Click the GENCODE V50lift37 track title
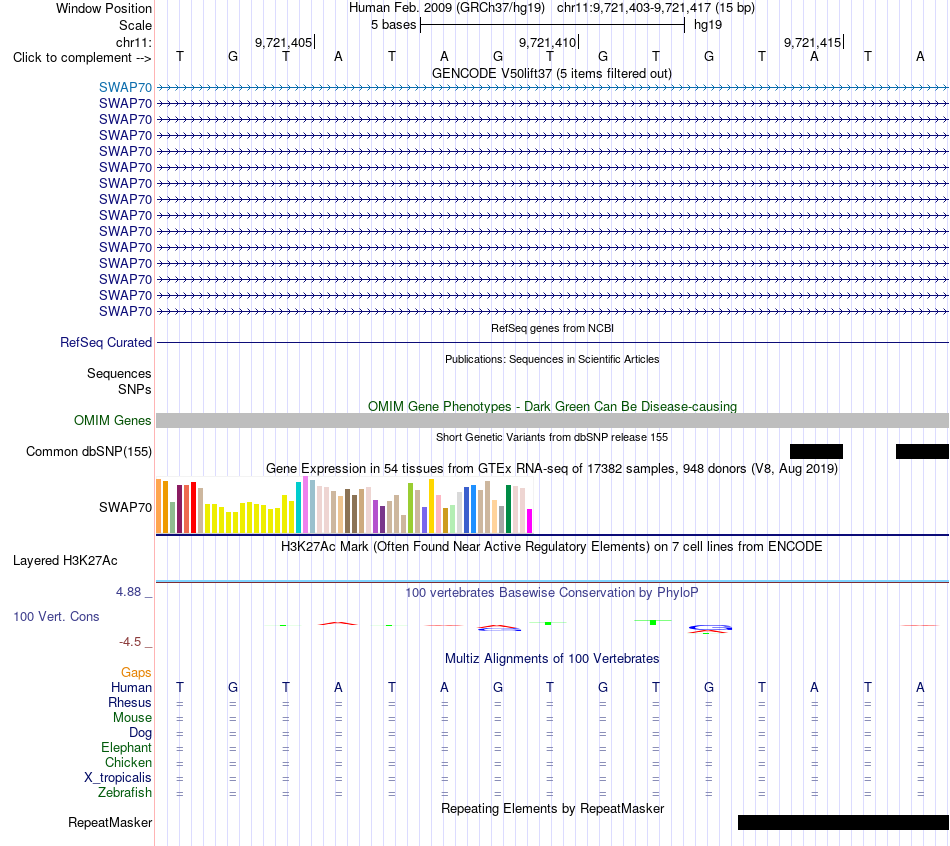The height and width of the screenshot is (846, 950). 552,73
